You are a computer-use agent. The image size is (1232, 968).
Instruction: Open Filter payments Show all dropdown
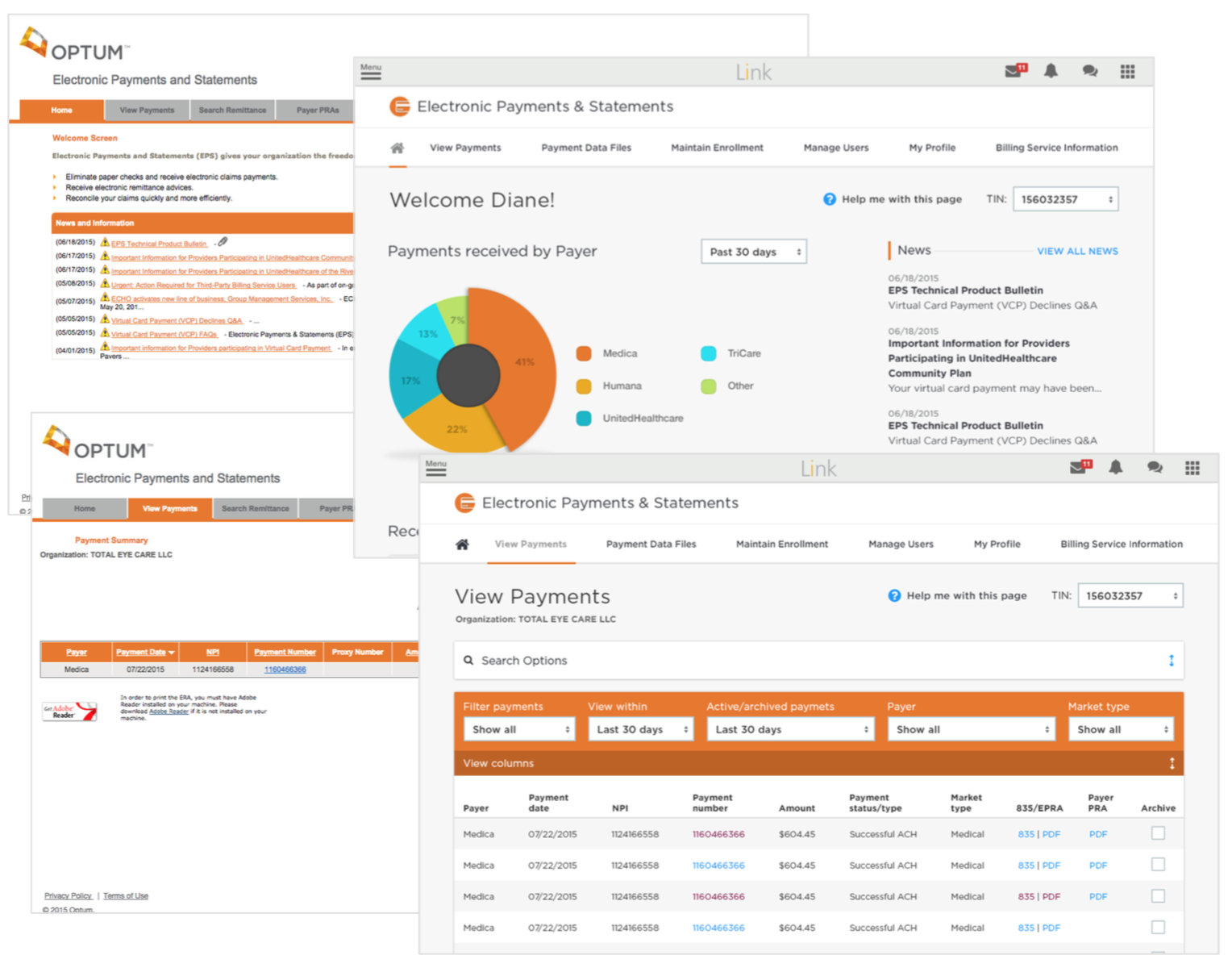pos(519,729)
